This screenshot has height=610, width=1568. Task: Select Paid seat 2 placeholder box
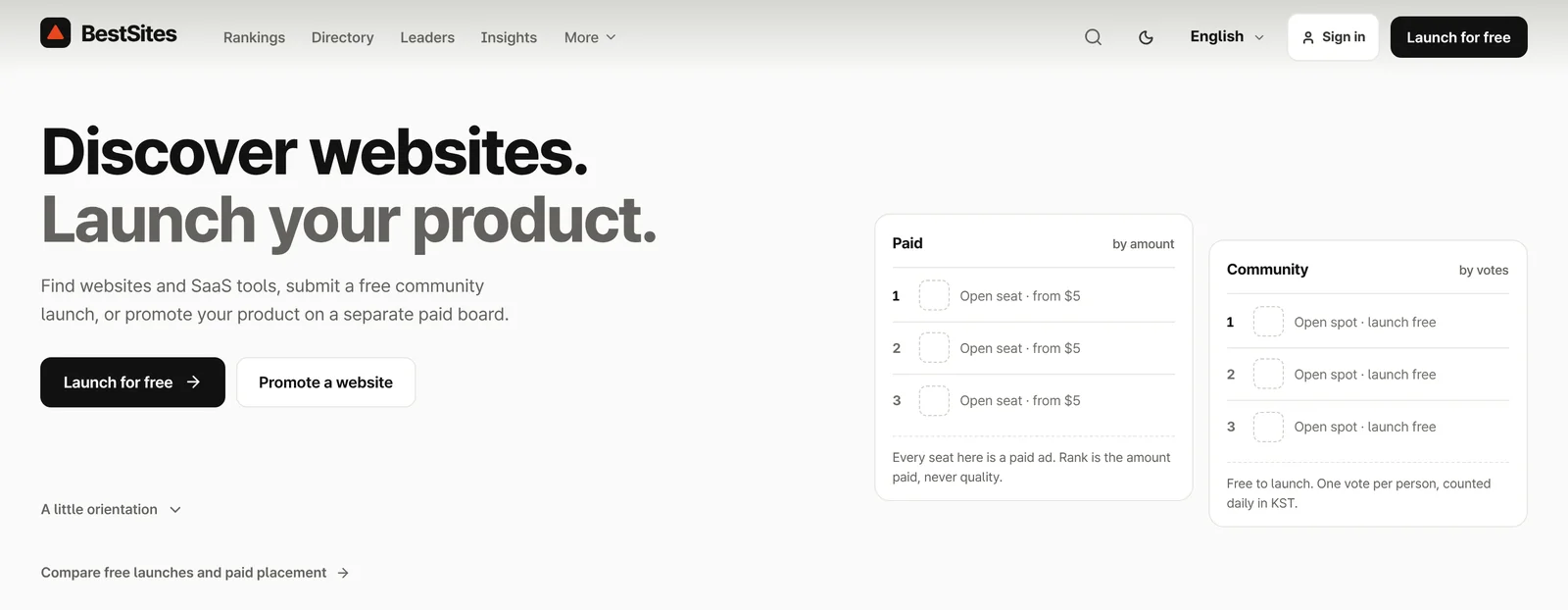934,348
